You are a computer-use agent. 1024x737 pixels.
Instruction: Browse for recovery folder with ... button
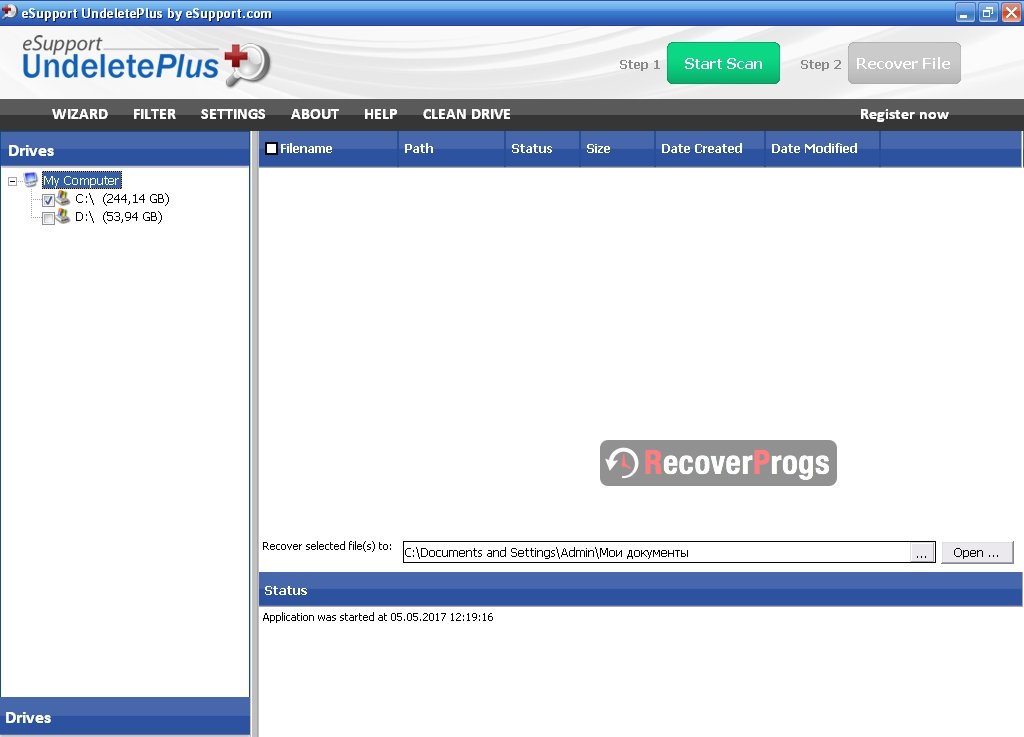click(921, 553)
